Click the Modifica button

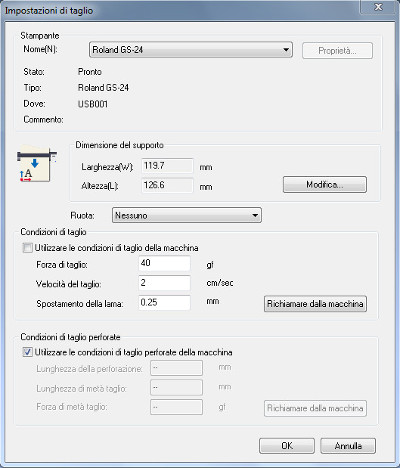click(325, 185)
